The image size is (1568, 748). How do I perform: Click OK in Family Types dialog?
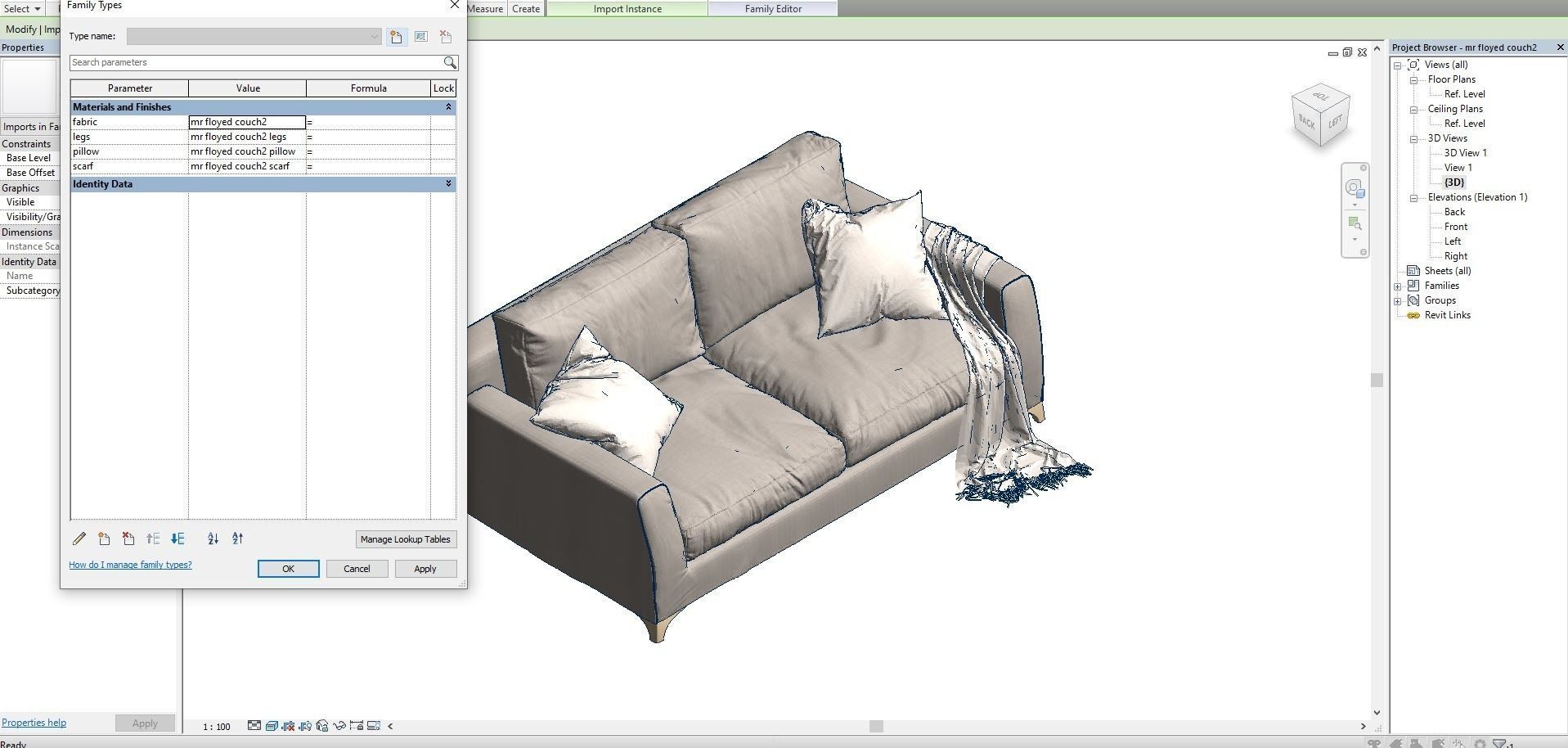point(289,569)
